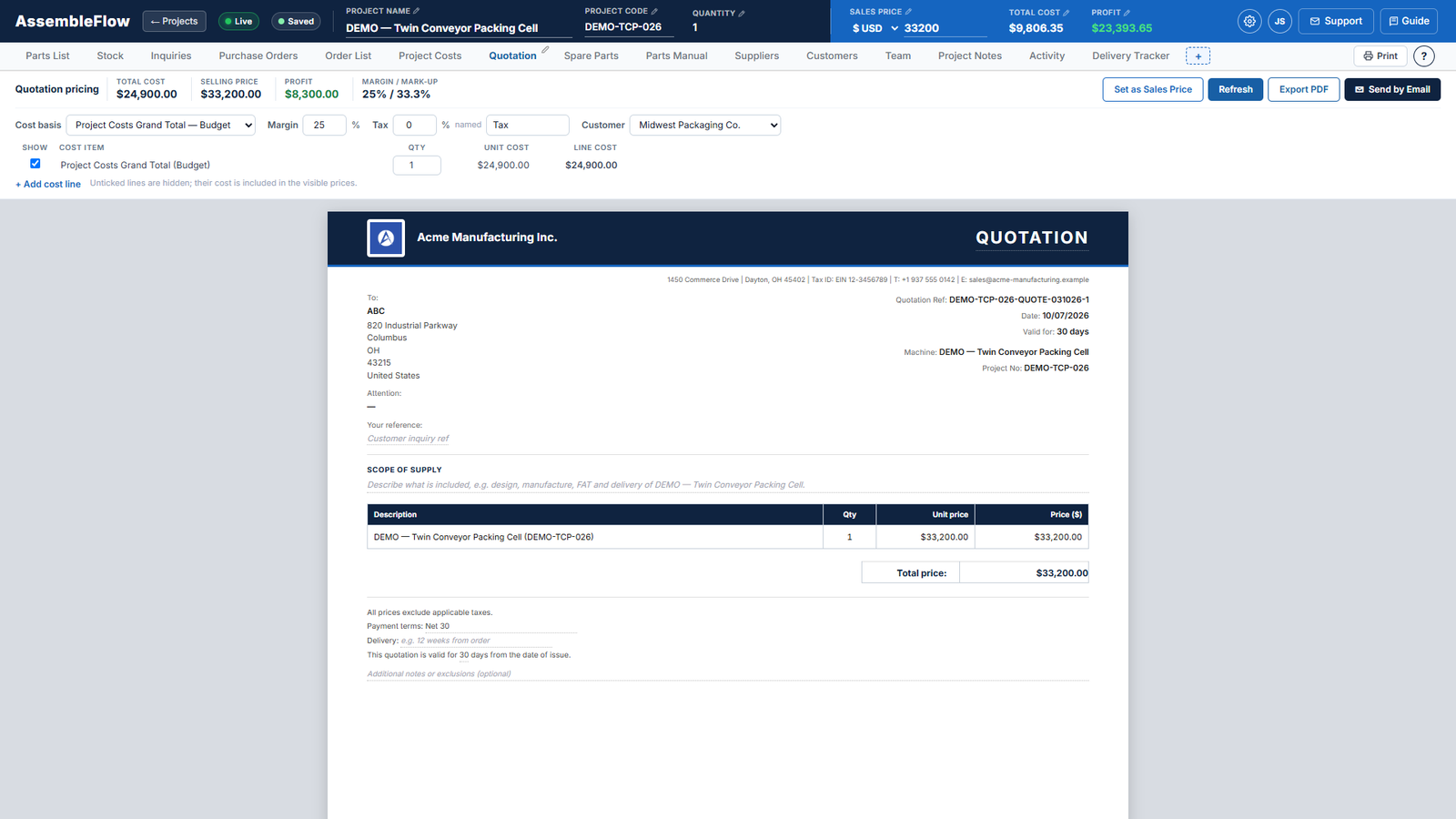Image resolution: width=1456 pixels, height=819 pixels.
Task: Open JS user avatar menu
Action: click(1279, 21)
